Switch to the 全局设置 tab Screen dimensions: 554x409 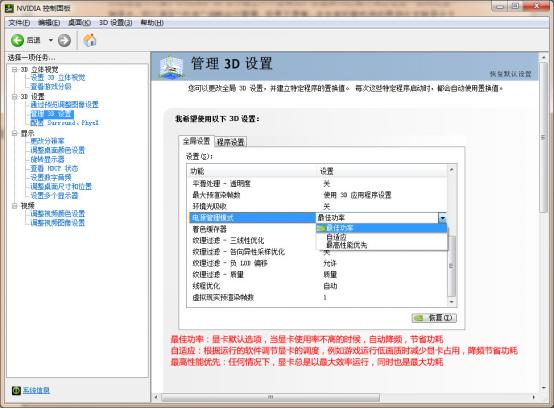pos(196,141)
